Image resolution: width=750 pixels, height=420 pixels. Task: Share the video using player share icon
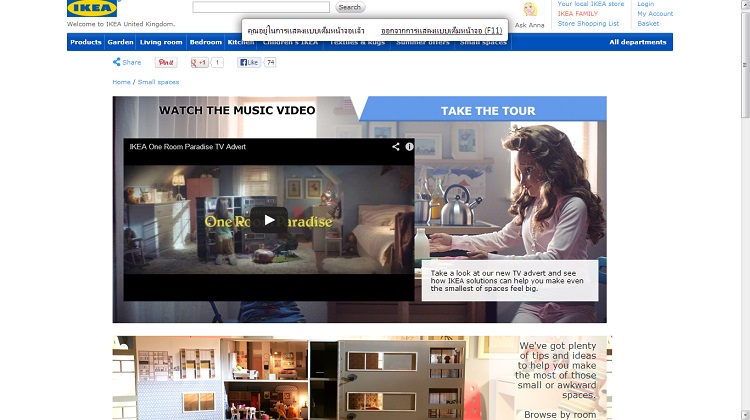(x=396, y=146)
